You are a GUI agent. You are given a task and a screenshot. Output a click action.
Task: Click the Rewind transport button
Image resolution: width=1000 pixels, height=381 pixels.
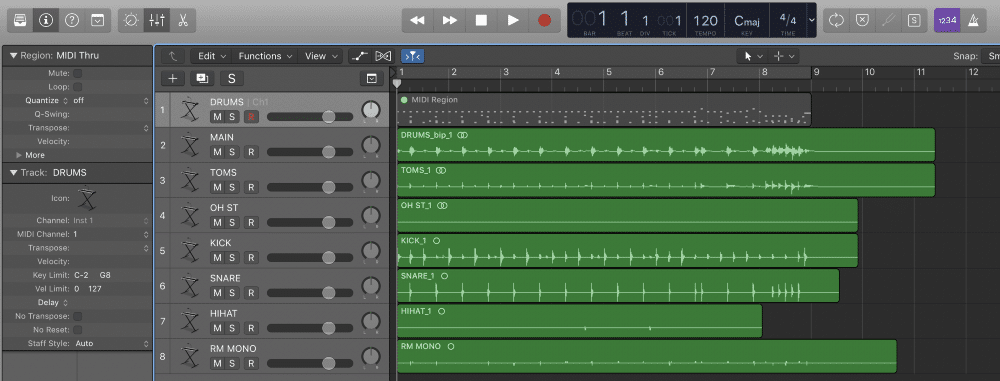tap(417, 20)
